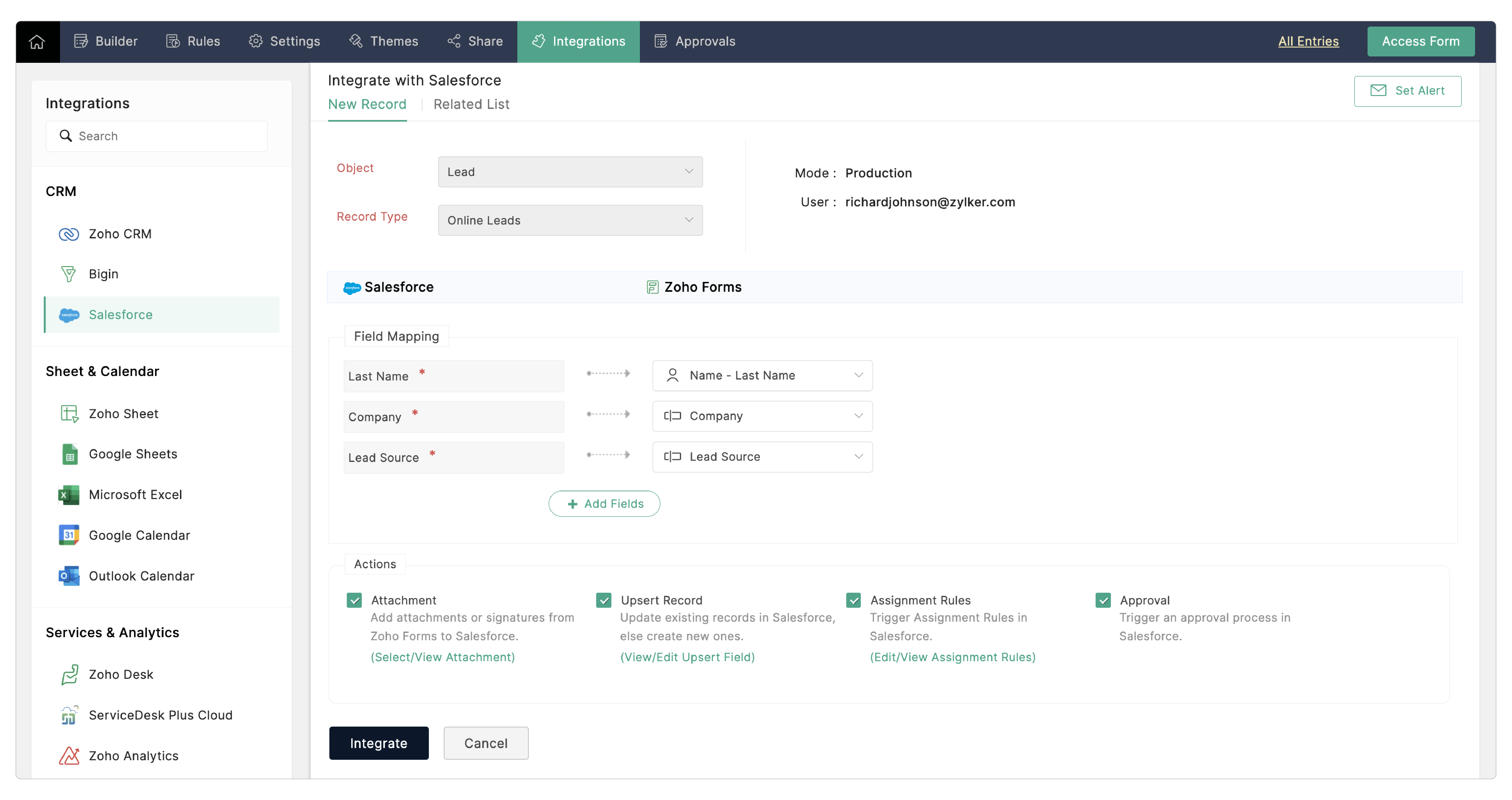This screenshot has height=800, width=1512.
Task: Uncheck the Attachment action checkbox
Action: 354,600
